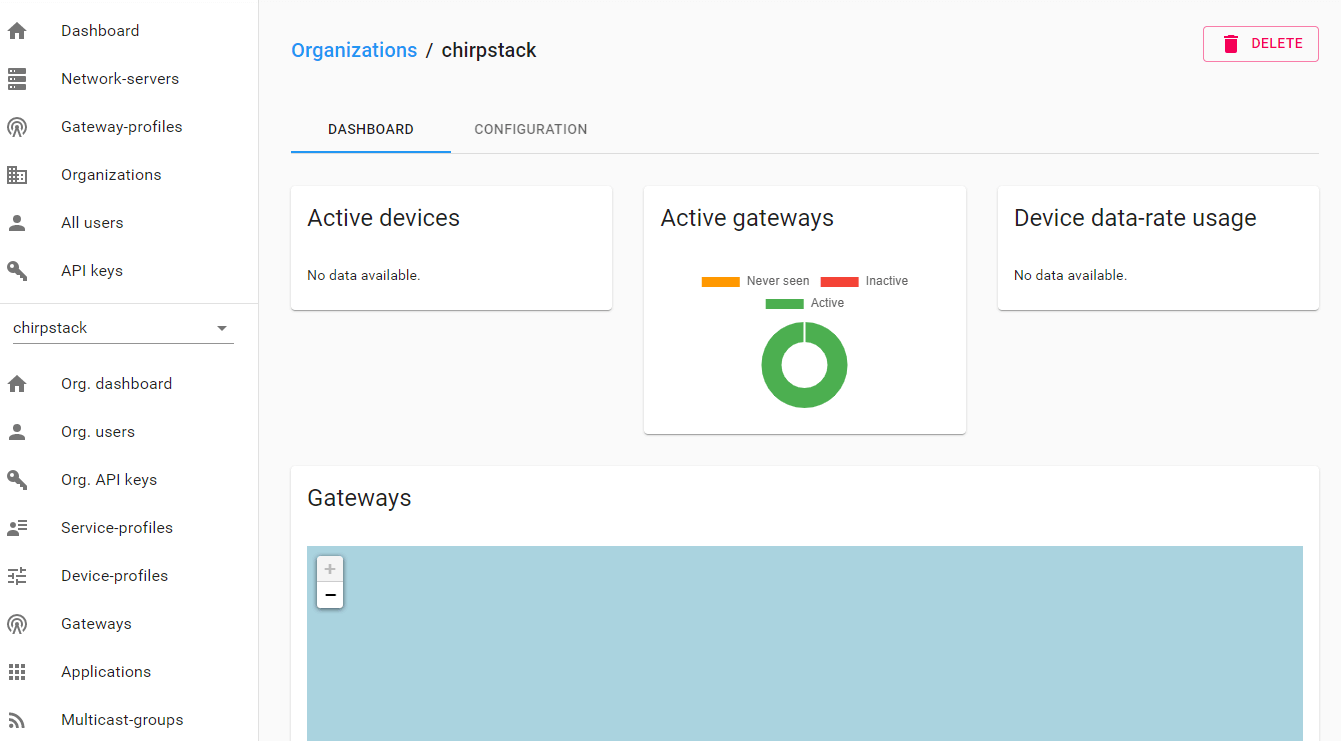The image size is (1341, 741).
Task: Click the Applications grid icon
Action: click(x=17, y=672)
